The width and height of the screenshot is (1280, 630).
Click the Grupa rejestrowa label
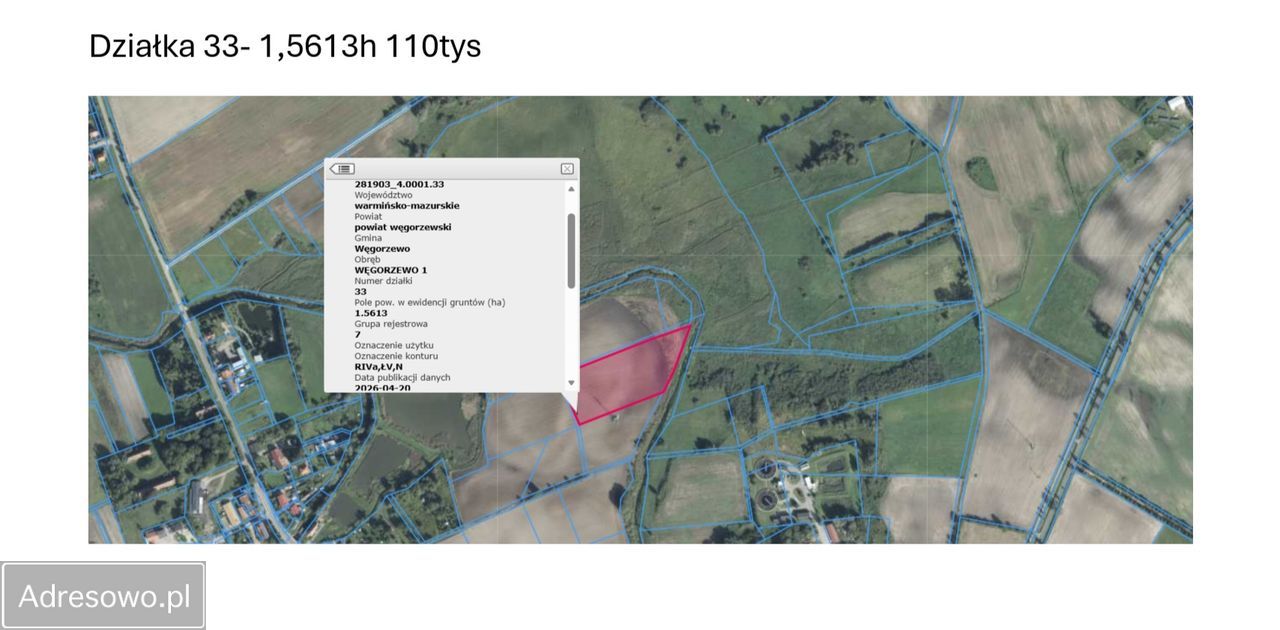point(390,324)
